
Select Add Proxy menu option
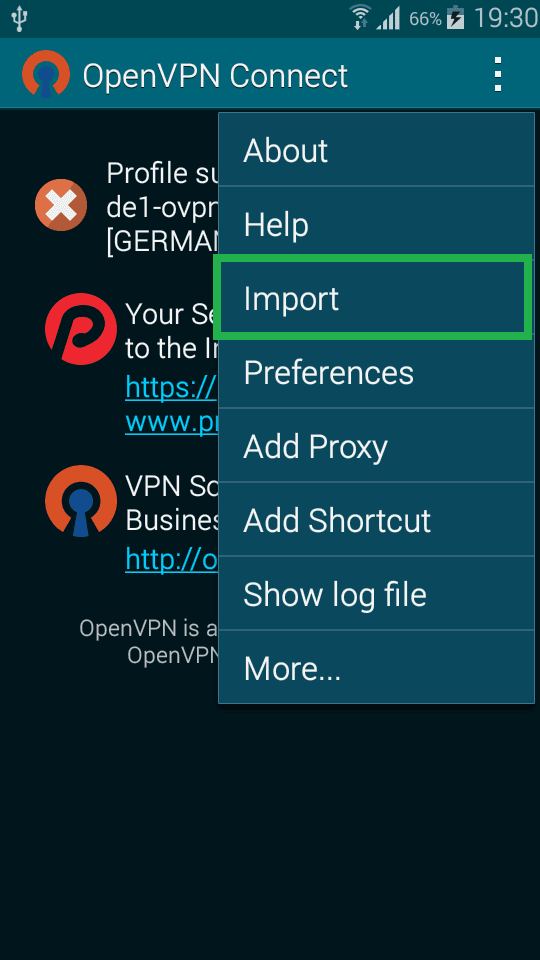(x=377, y=446)
